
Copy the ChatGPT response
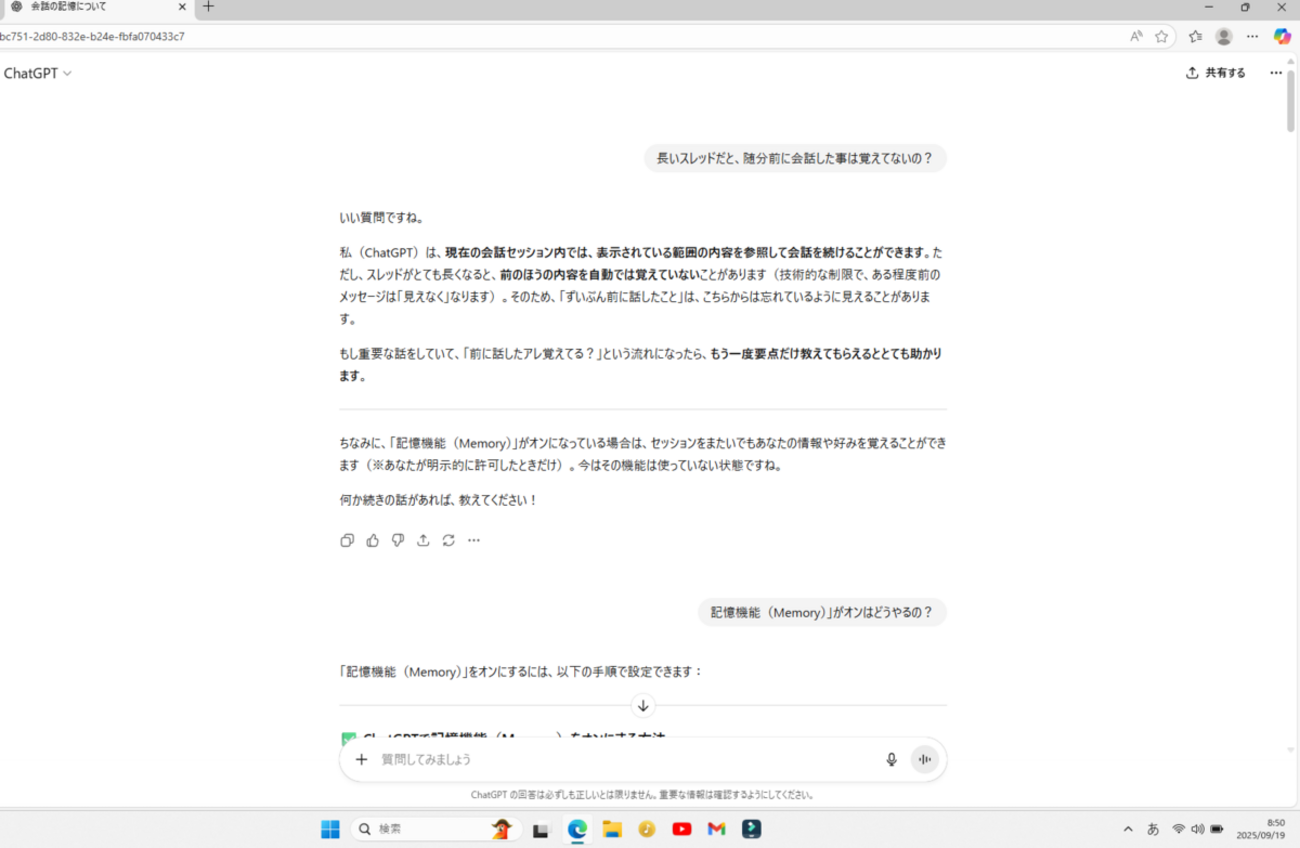(x=347, y=540)
